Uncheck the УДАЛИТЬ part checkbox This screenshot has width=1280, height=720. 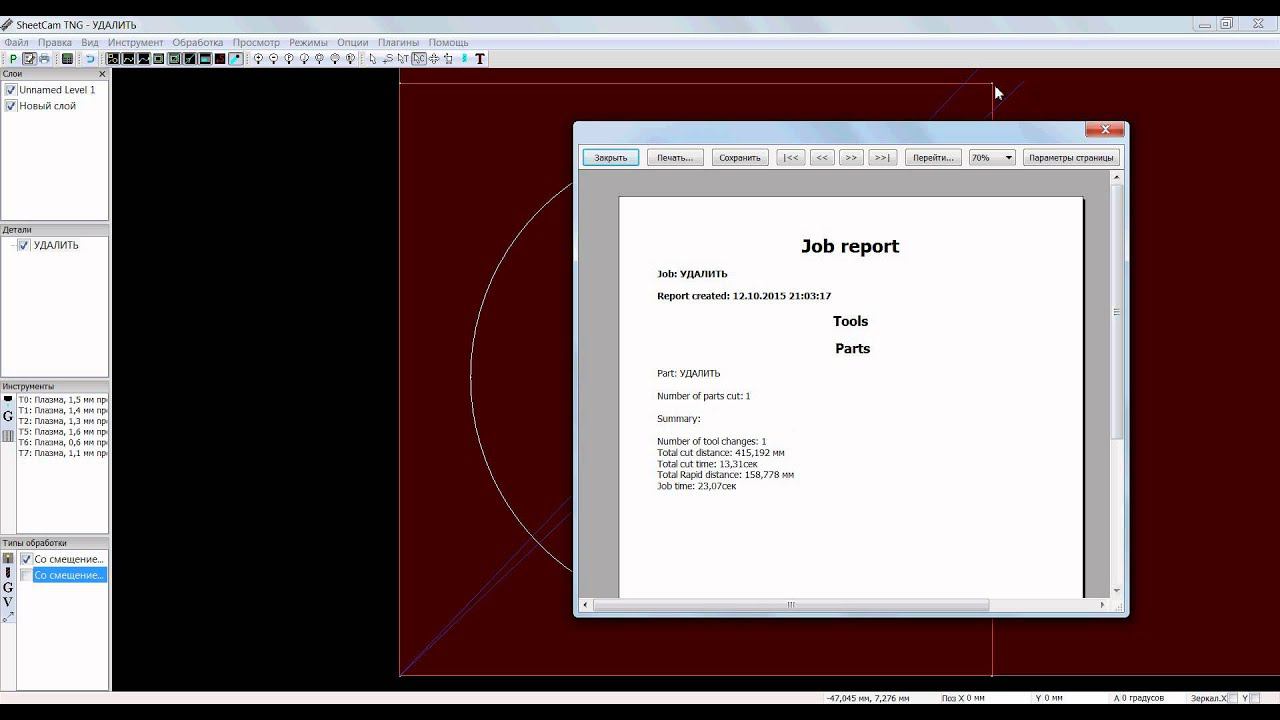[x=24, y=245]
